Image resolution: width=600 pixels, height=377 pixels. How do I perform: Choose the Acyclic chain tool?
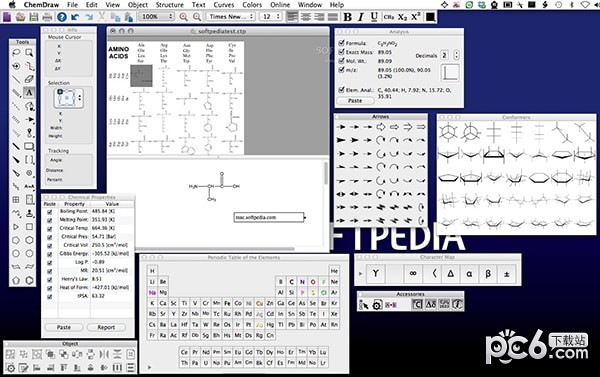coord(16,213)
